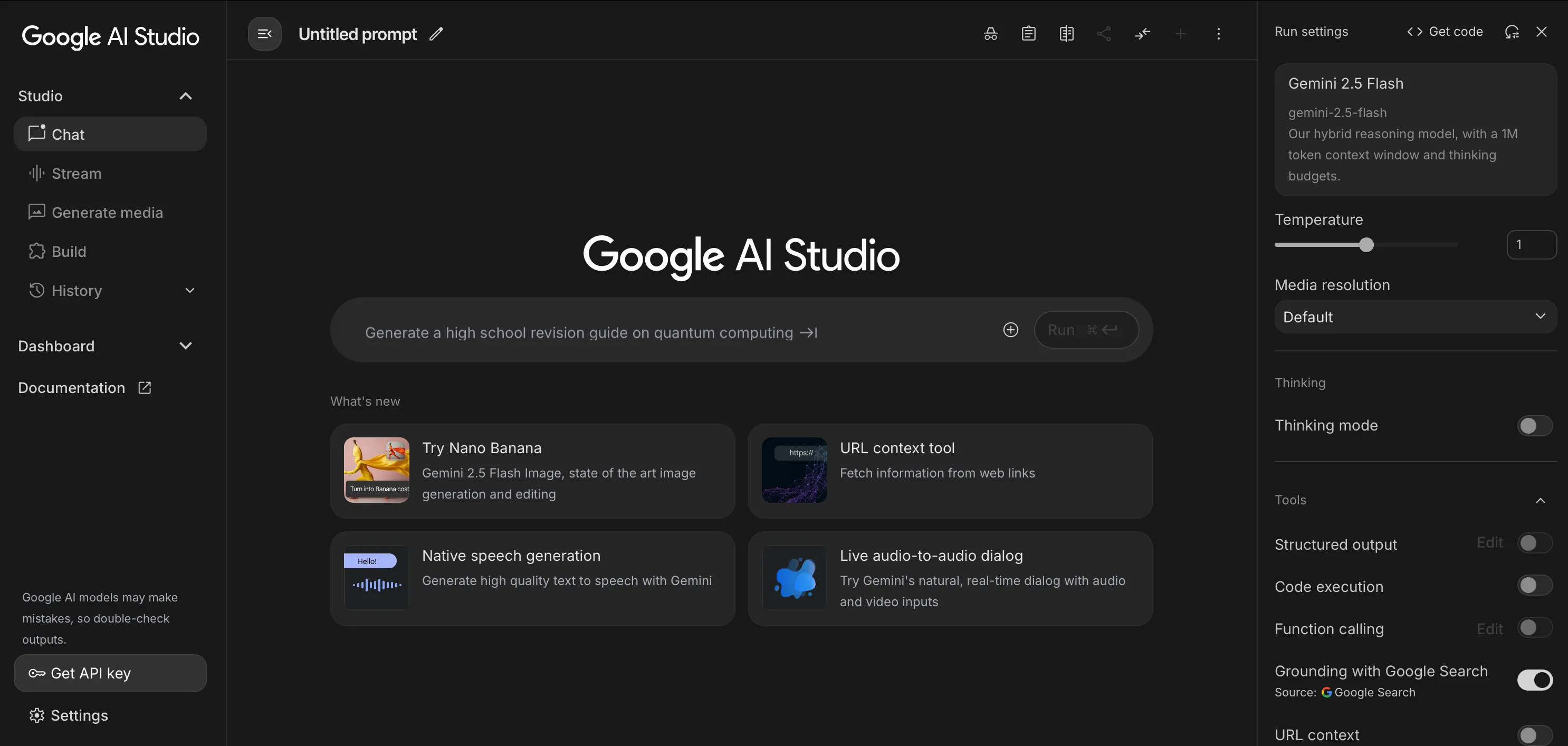Add media with the plus icon in prompt box
The image size is (1568, 746).
click(x=1010, y=329)
